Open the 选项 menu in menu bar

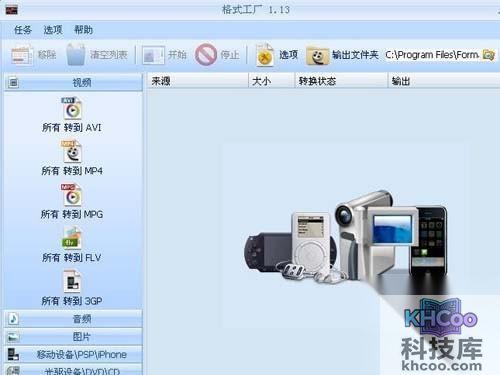[x=53, y=30]
